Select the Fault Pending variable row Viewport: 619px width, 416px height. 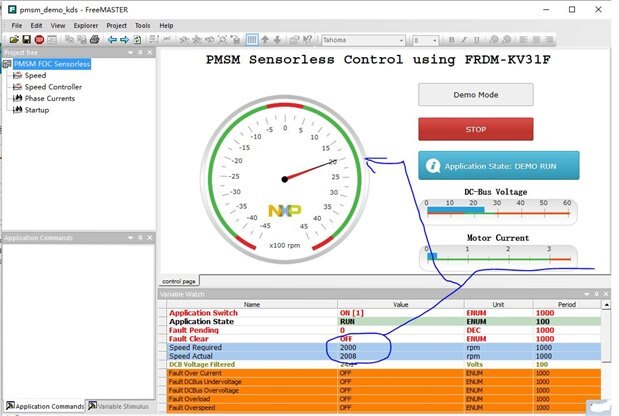coord(384,330)
